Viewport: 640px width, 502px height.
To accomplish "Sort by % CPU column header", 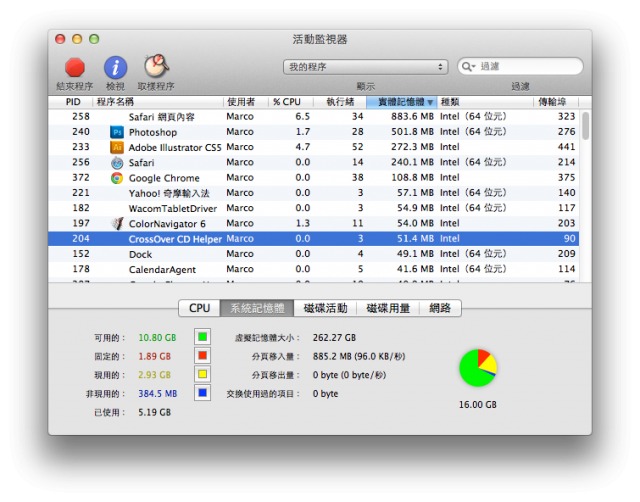I will [291, 102].
